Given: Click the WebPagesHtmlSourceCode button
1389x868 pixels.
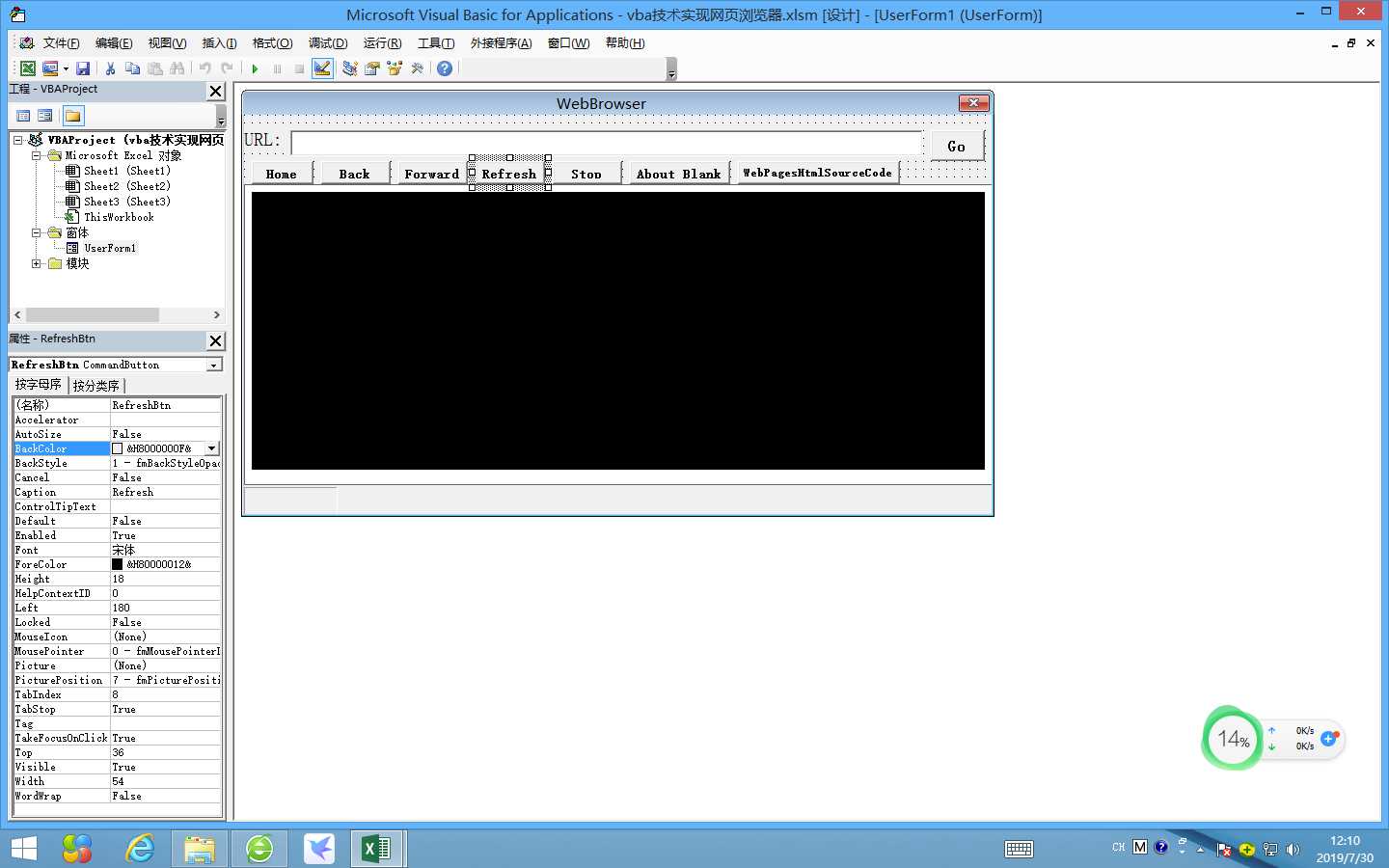Looking at the screenshot, I should pos(818,173).
